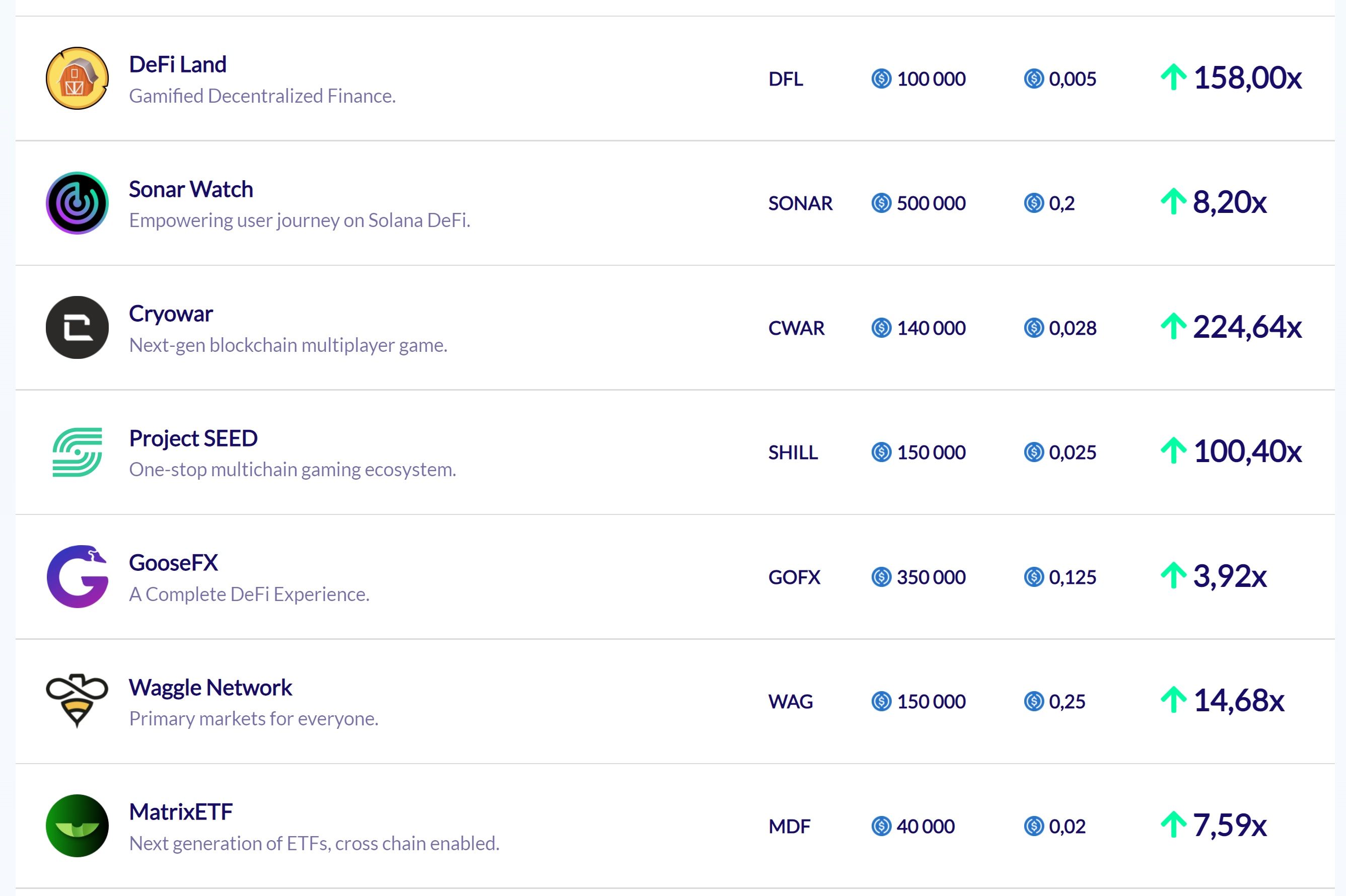Screen dimensions: 1346x896
Task: Click the Waggle Network bee logo
Action: [x=77, y=701]
